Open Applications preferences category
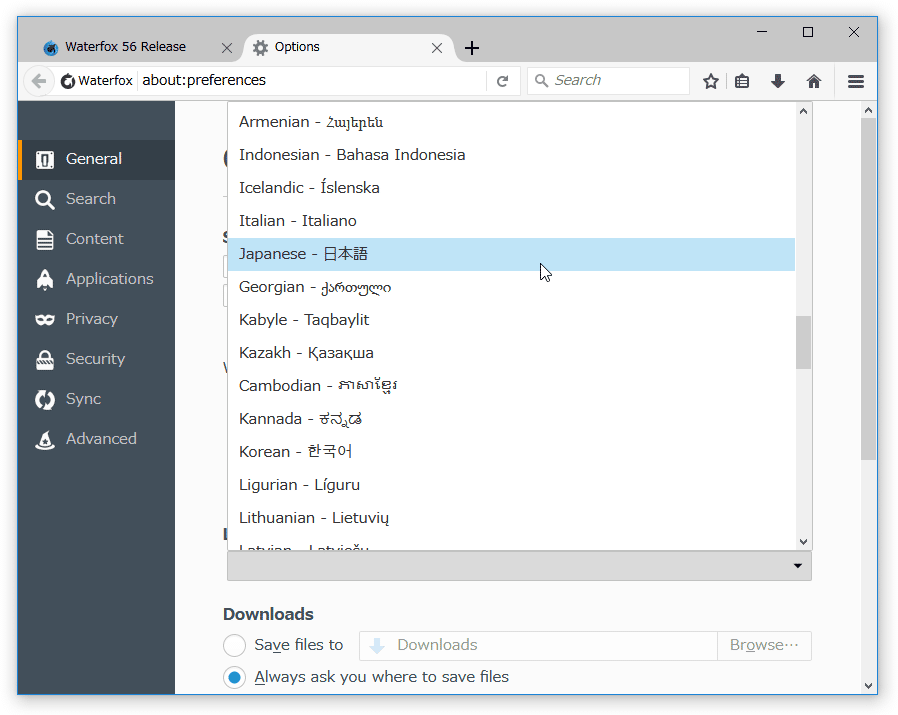The height and width of the screenshot is (715, 898). point(96,280)
